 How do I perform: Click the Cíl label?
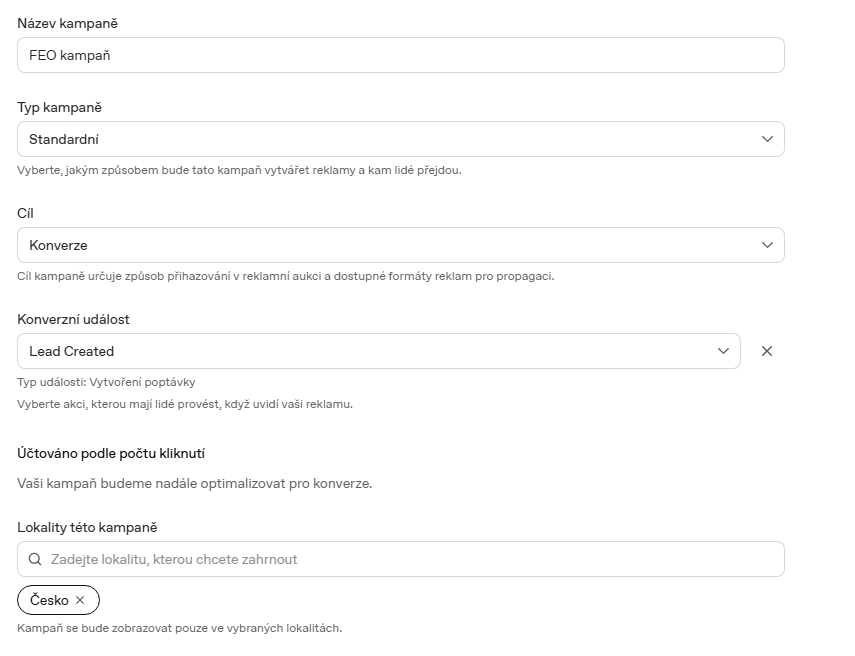pyautogui.click(x=26, y=213)
